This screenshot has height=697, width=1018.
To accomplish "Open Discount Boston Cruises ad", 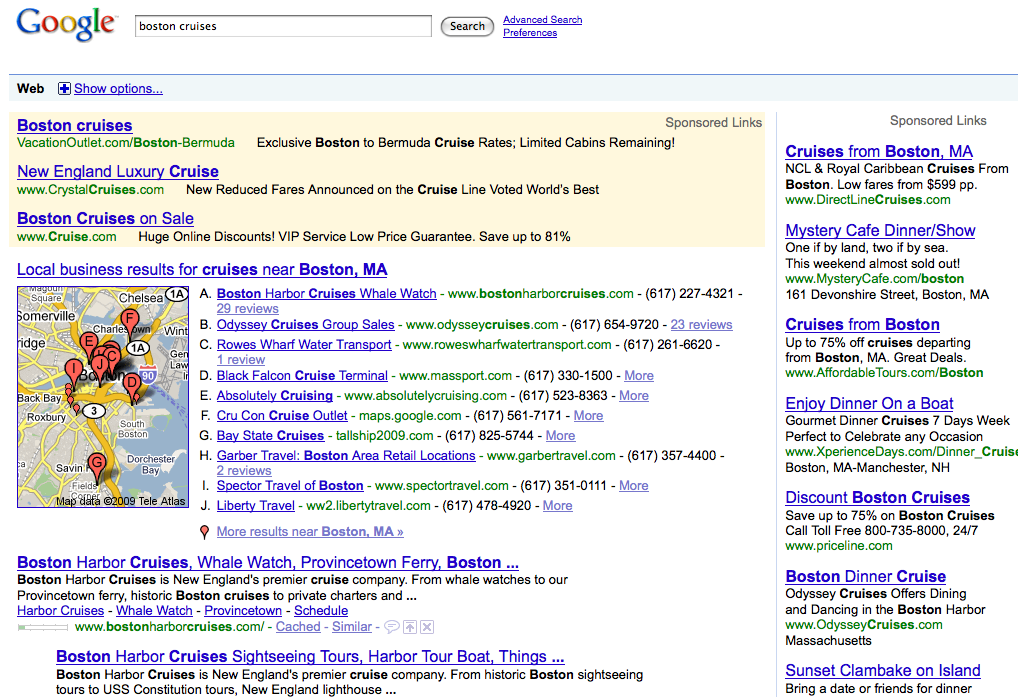I will pos(878,498).
